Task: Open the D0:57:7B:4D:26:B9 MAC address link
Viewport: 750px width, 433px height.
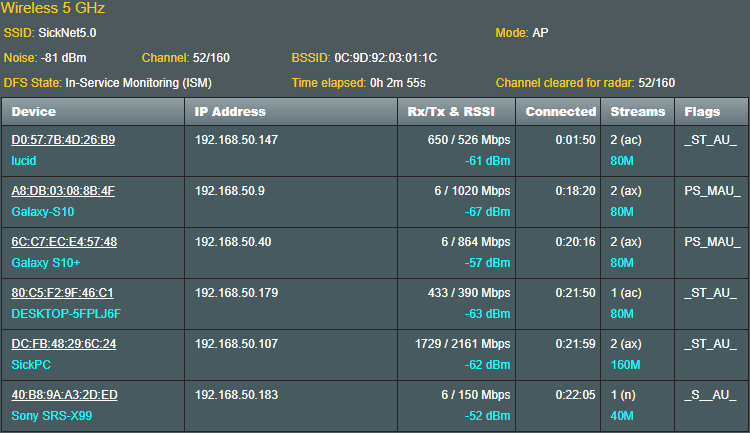Action: [x=63, y=140]
